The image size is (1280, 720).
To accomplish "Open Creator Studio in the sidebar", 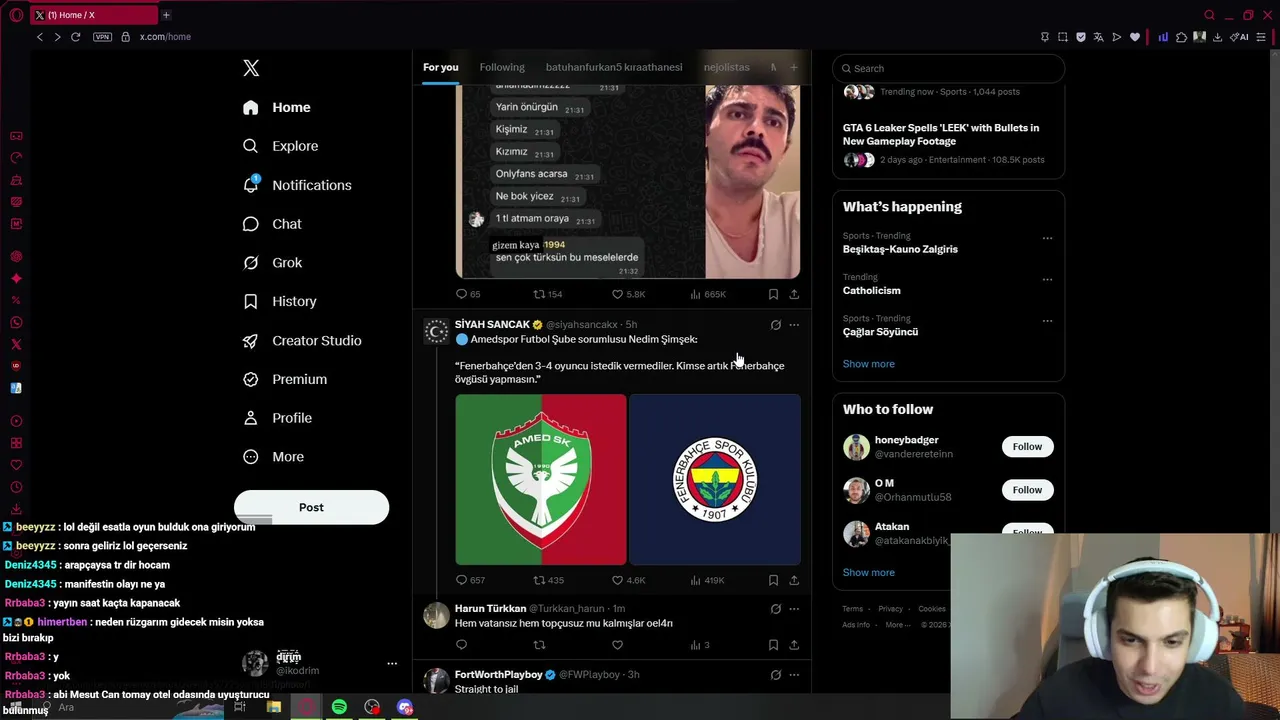I will (x=302, y=340).
